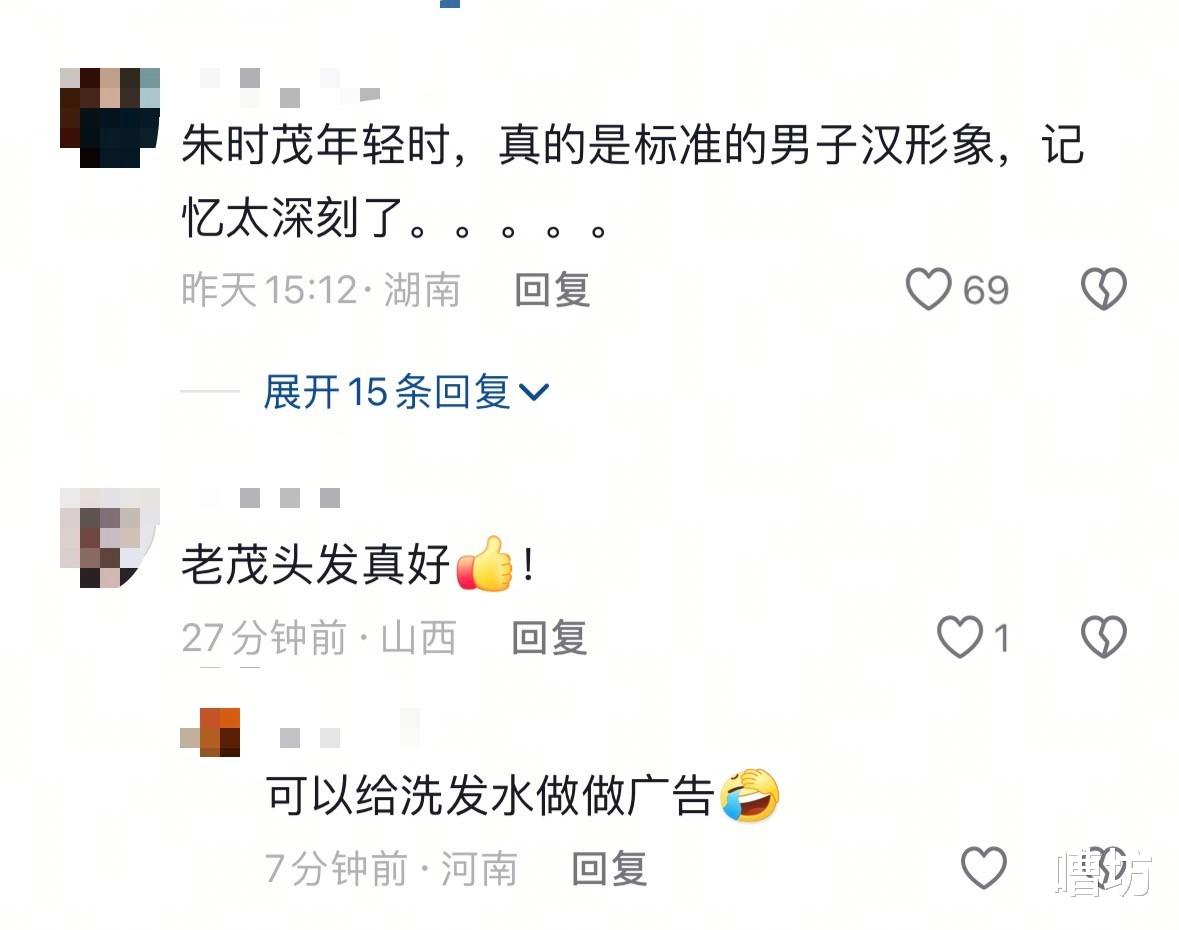The height and width of the screenshot is (930, 1179).
Task: Like the comment with 69 likes
Action: click(x=928, y=289)
